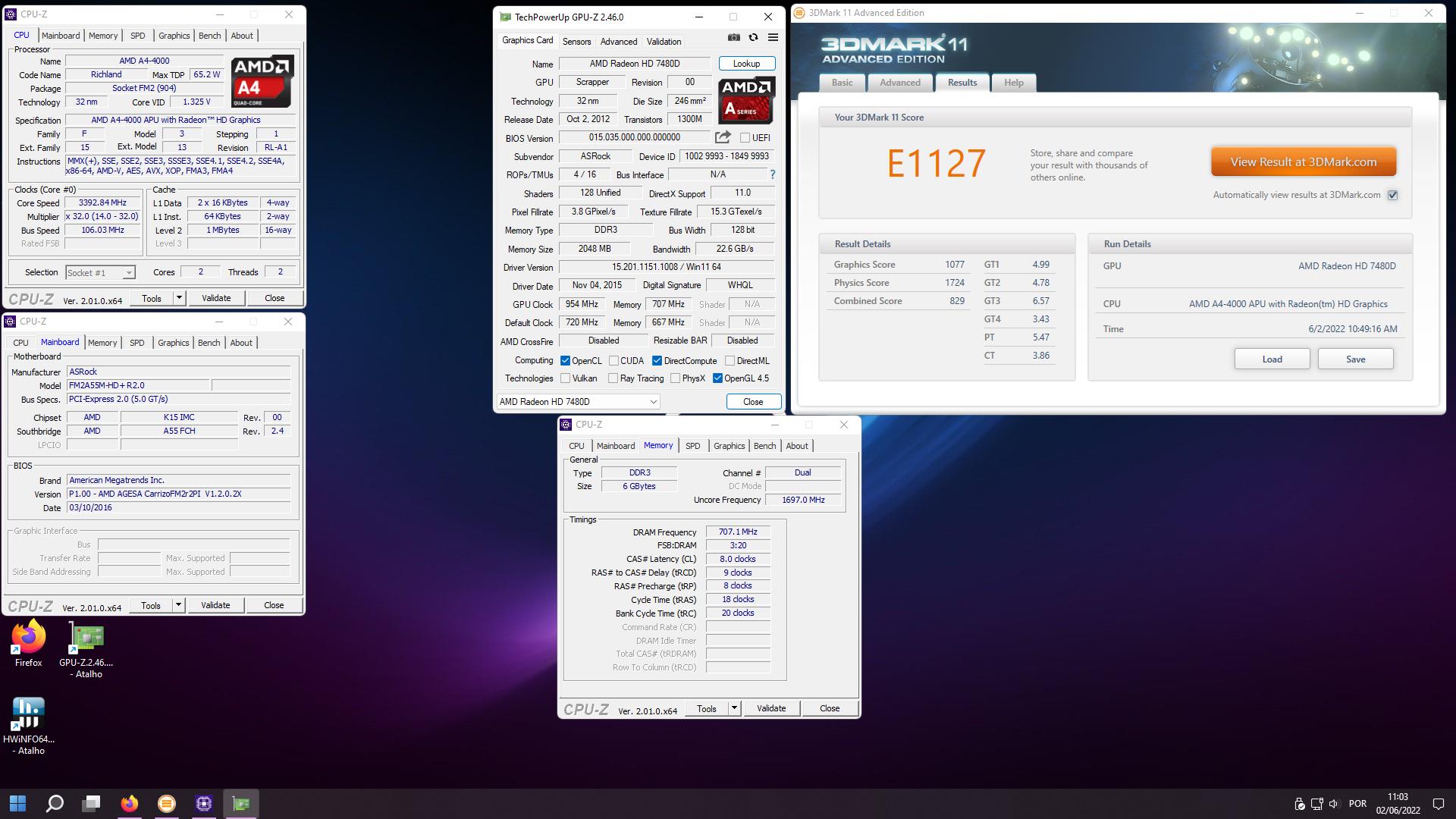Switch to 3DMark 11 in the taskbar
This screenshot has height=819, width=1456.
click(x=166, y=803)
